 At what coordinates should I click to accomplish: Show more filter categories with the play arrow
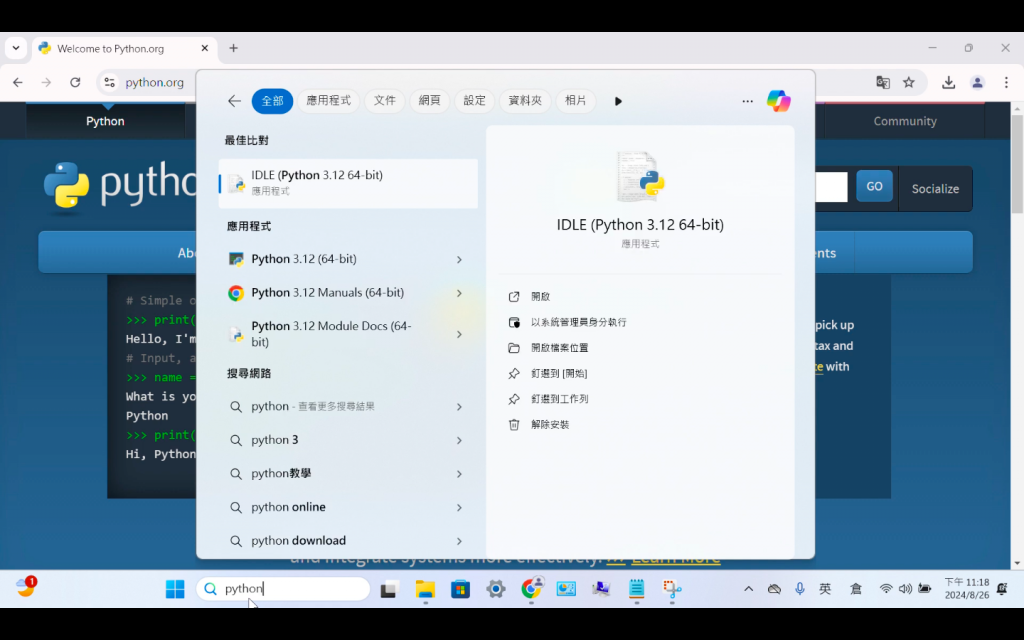(x=618, y=101)
